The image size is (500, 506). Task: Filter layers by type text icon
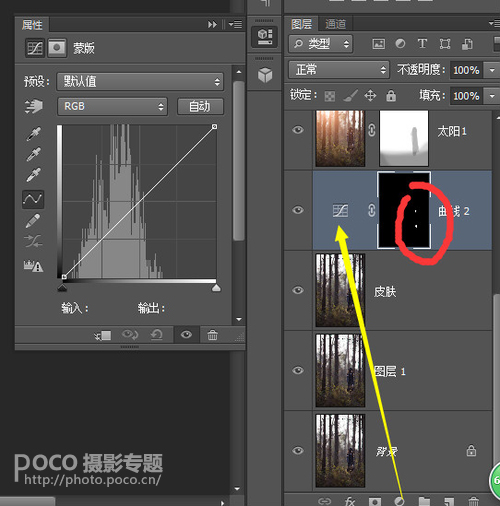click(x=422, y=44)
